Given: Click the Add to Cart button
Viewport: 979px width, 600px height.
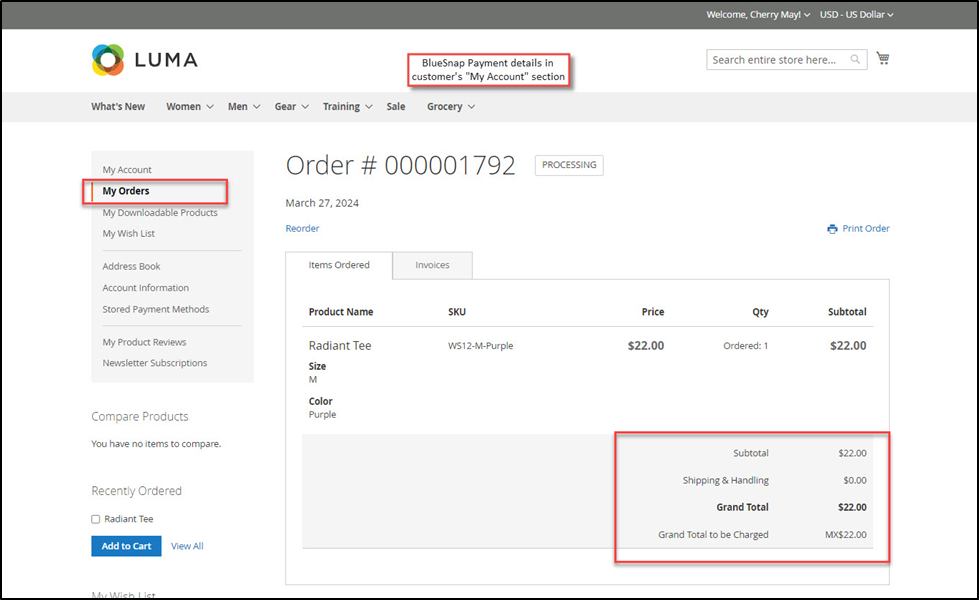Looking at the screenshot, I should [x=126, y=546].
